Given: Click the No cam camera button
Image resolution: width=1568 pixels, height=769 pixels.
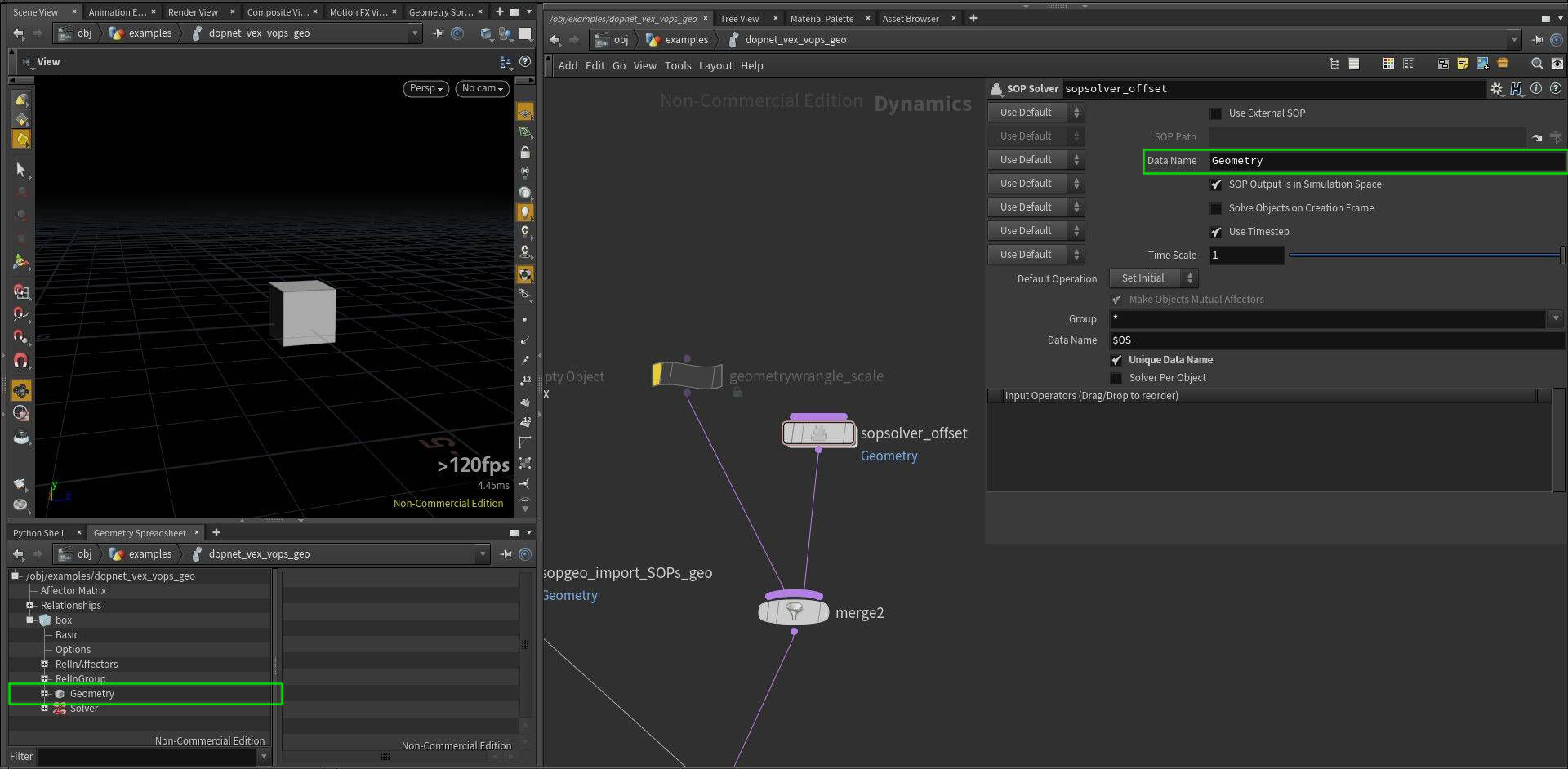Looking at the screenshot, I should pos(482,88).
